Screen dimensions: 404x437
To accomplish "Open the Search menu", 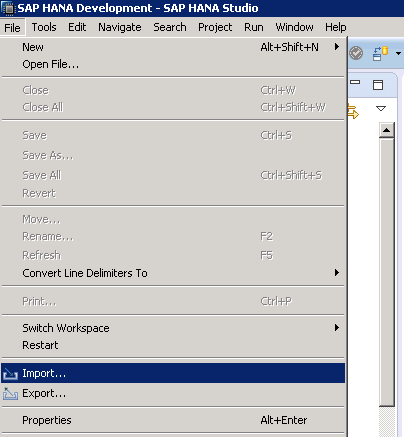I will (x=170, y=27).
